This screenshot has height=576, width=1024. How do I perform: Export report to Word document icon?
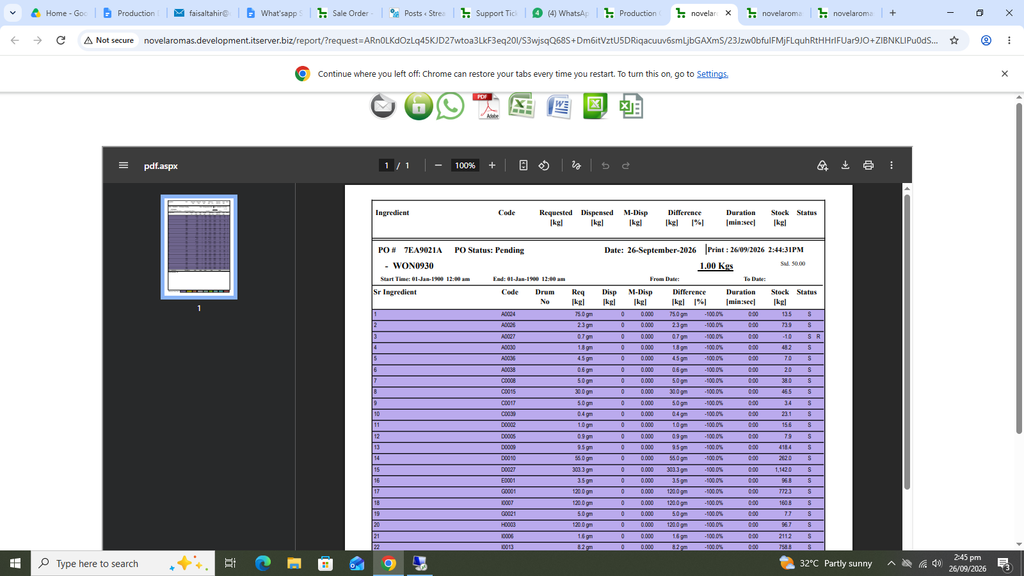click(x=558, y=106)
